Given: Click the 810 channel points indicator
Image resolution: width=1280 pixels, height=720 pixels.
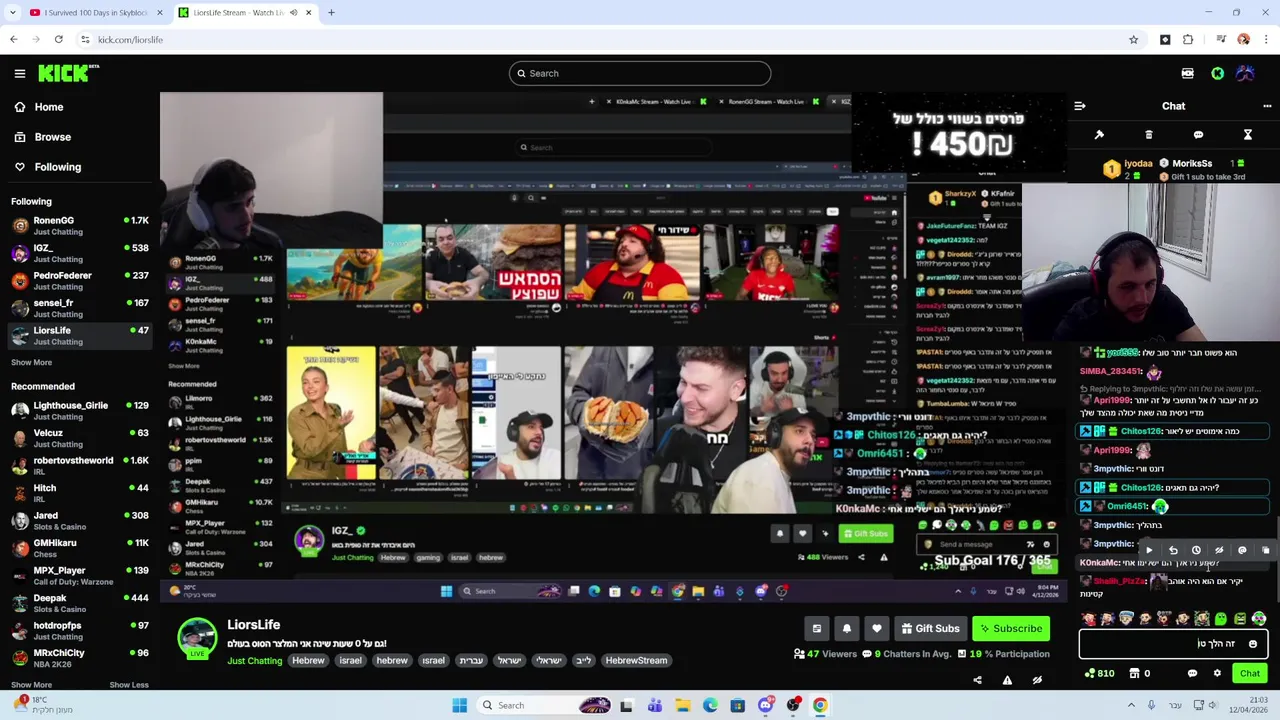Looking at the screenshot, I should (1099, 674).
